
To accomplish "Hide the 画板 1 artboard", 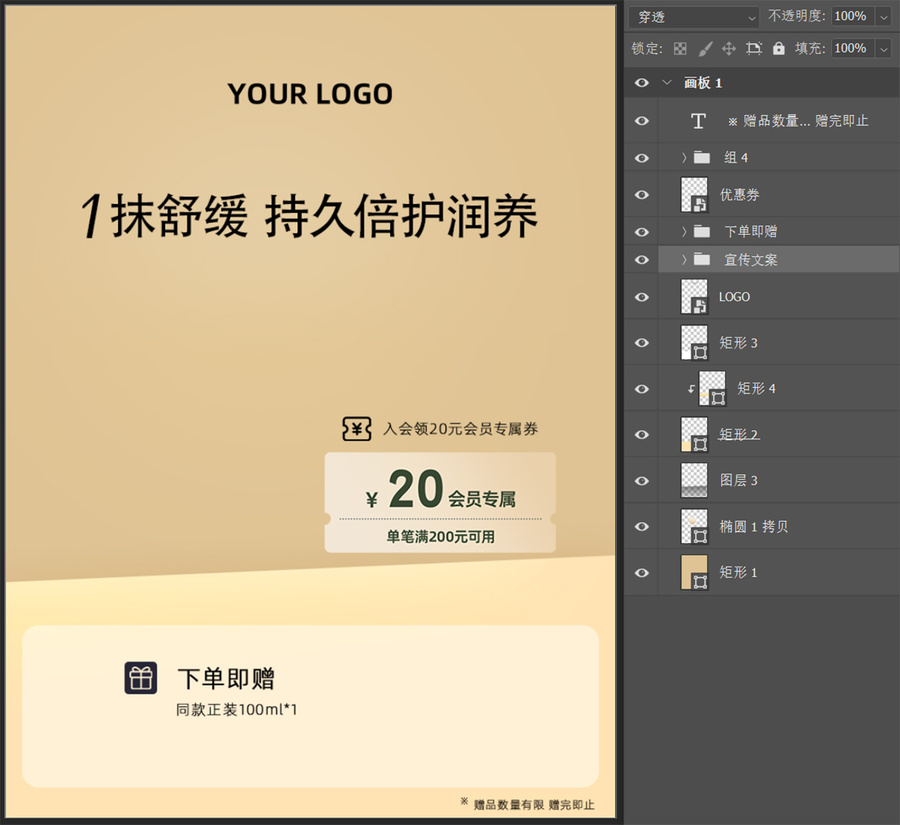I will pyautogui.click(x=642, y=83).
